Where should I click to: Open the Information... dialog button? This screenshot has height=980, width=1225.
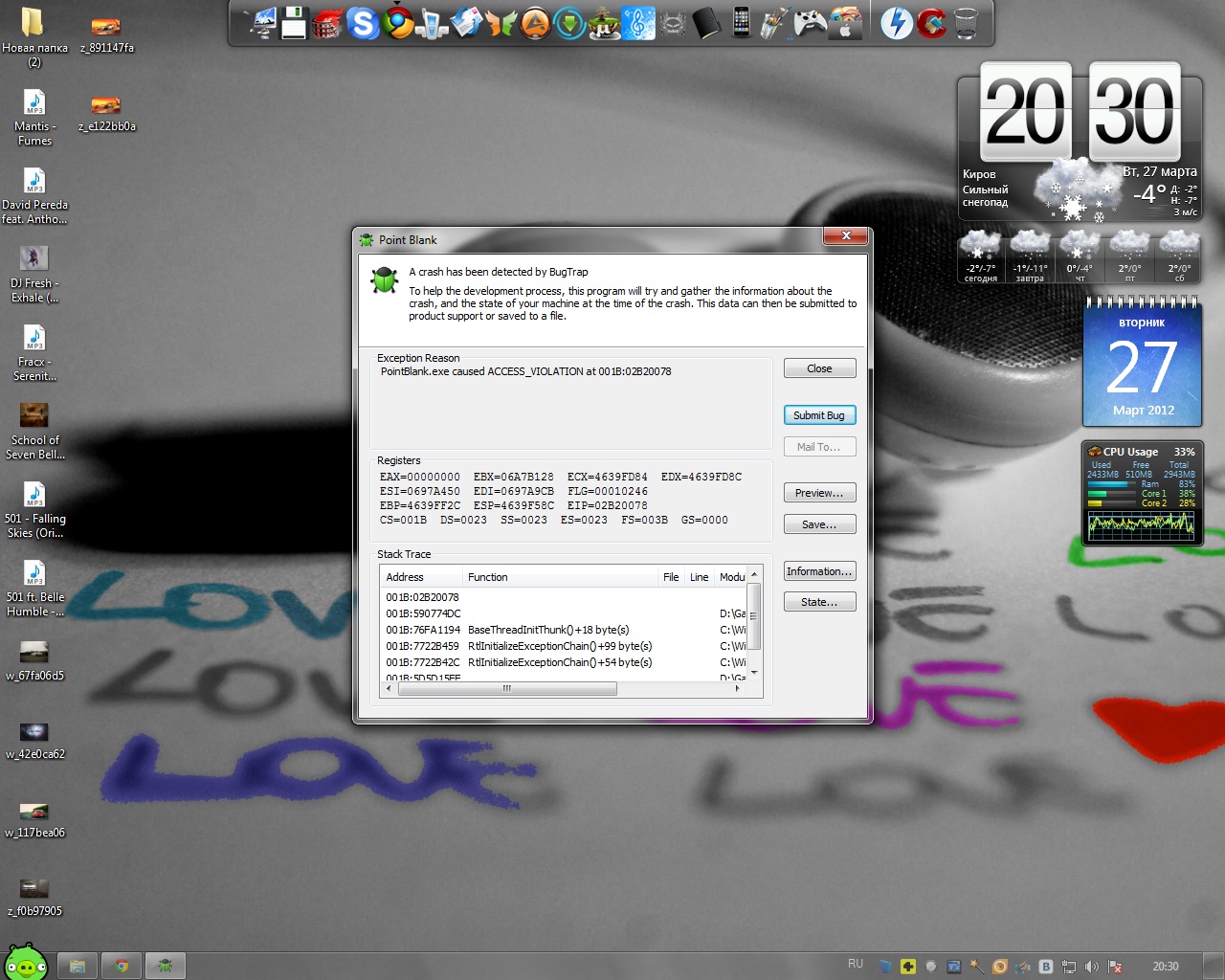pyautogui.click(x=819, y=571)
